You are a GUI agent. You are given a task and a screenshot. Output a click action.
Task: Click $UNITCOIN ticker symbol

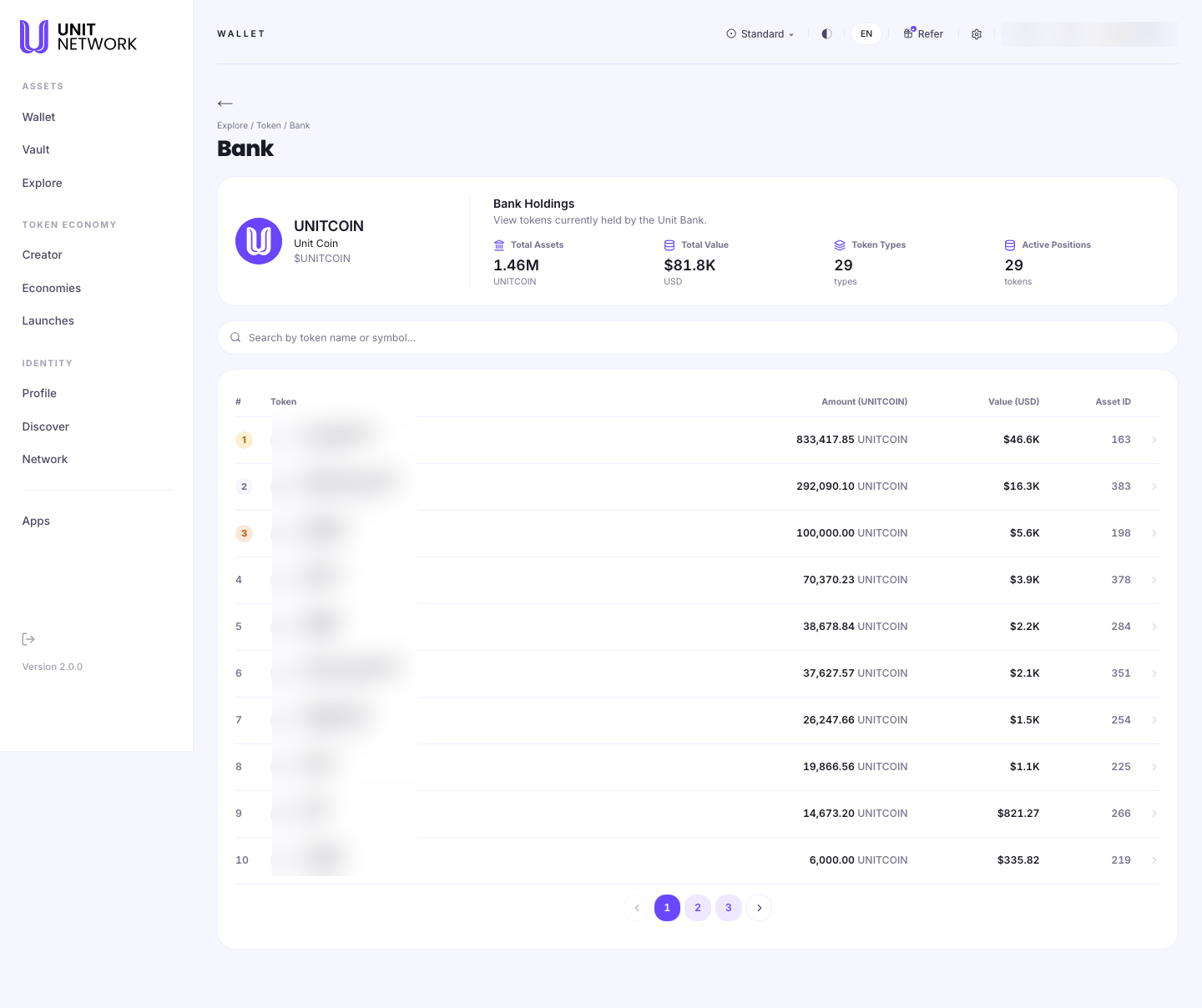(x=322, y=259)
